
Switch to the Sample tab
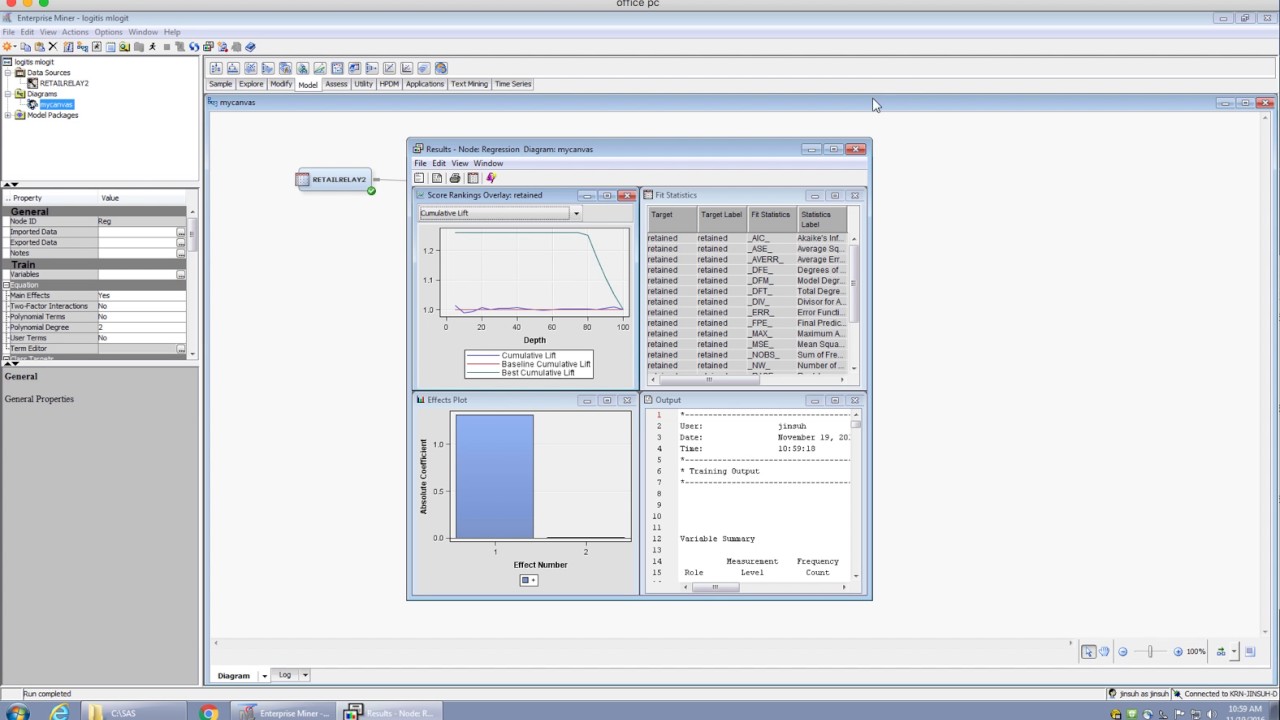point(220,84)
